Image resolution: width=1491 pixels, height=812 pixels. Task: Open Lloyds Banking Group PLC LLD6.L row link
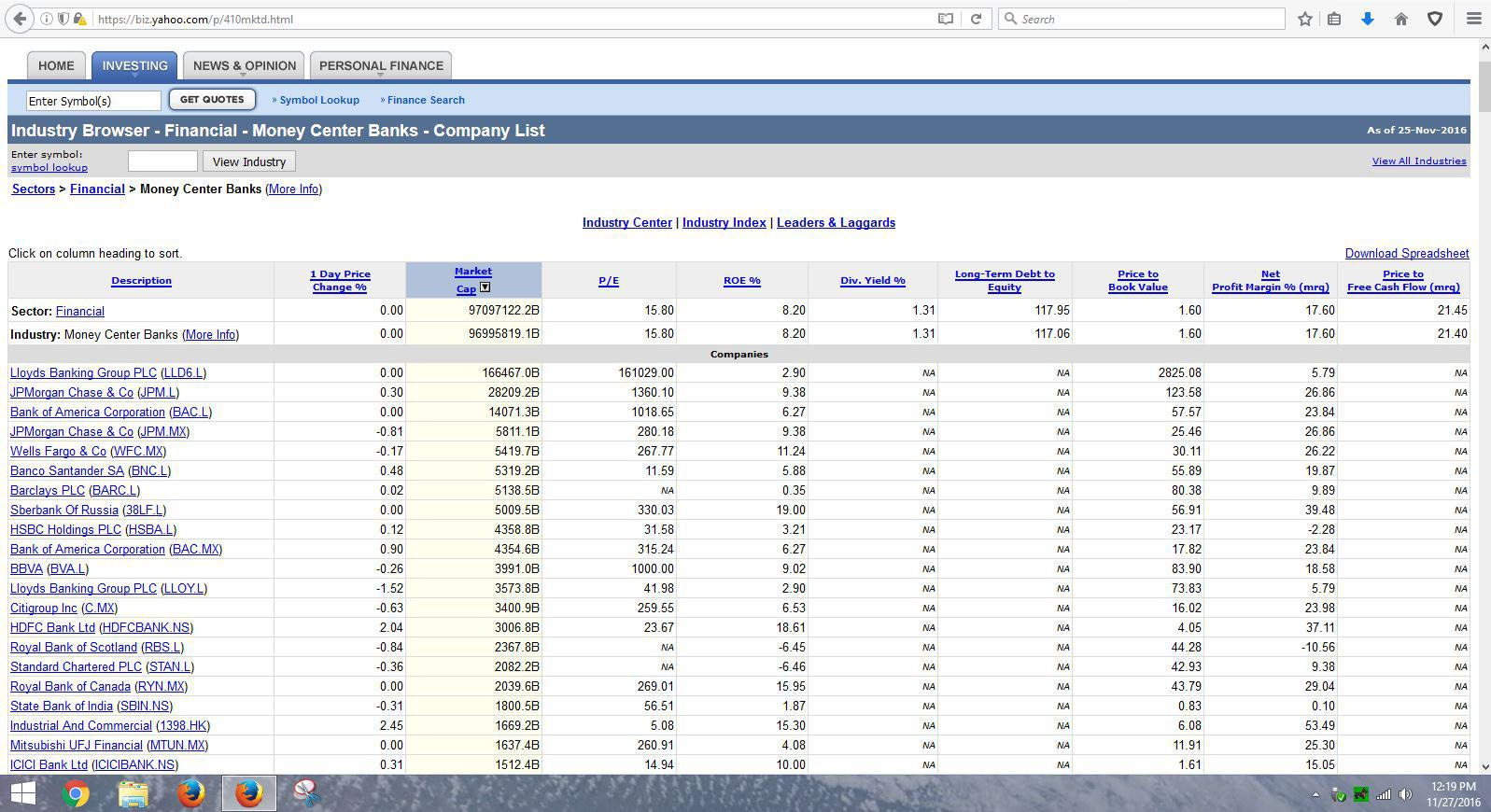pos(83,372)
